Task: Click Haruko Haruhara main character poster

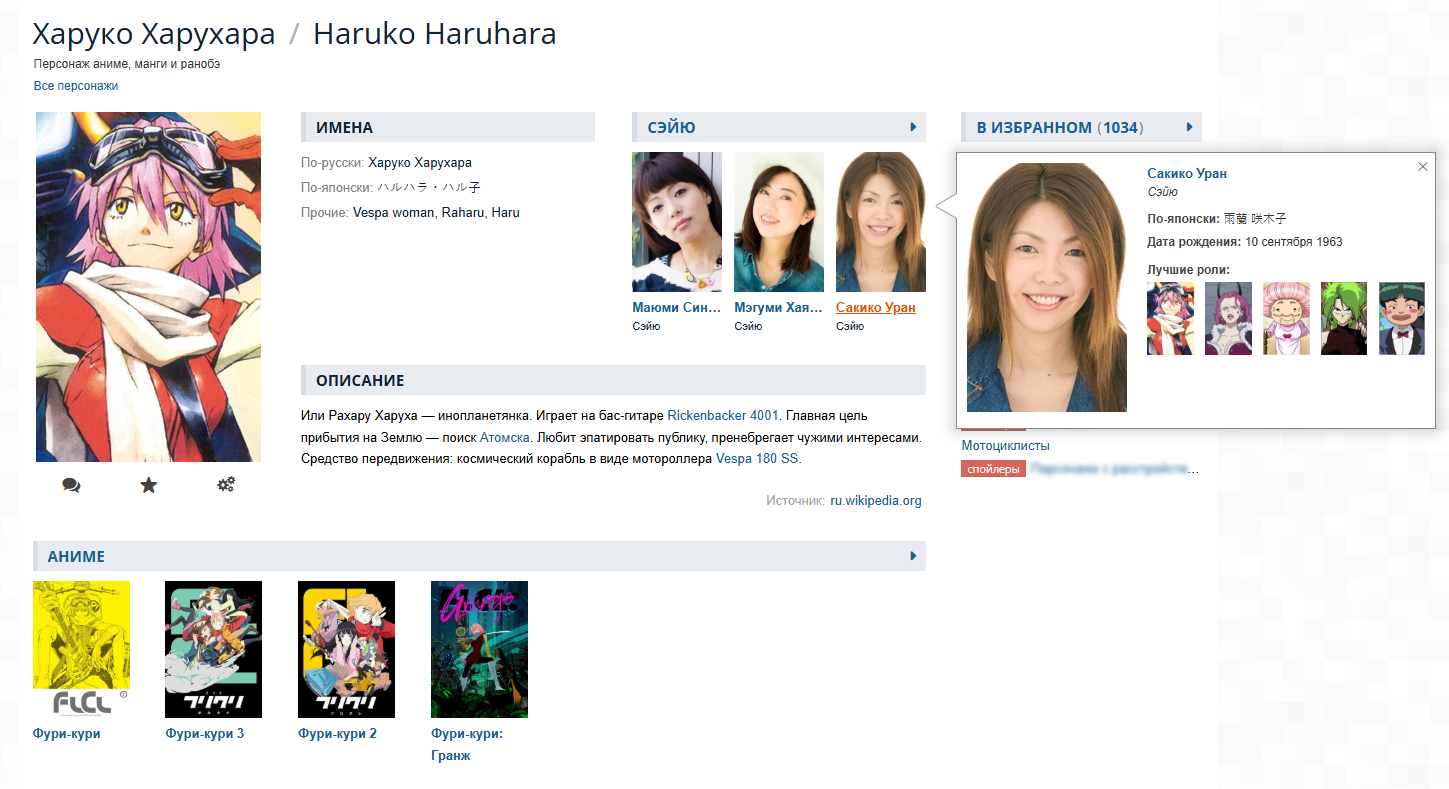Action: (148, 287)
